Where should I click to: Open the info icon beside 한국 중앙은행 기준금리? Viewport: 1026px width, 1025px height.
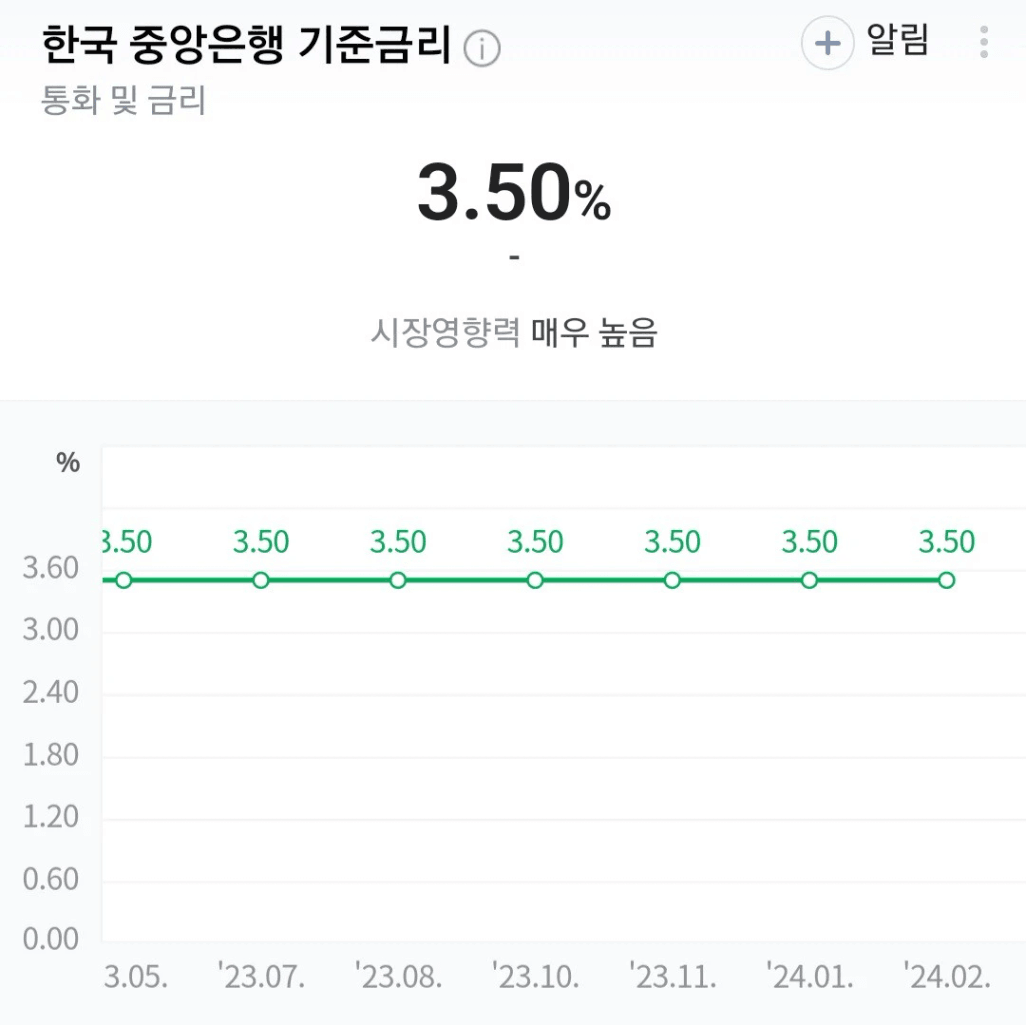coord(482,48)
